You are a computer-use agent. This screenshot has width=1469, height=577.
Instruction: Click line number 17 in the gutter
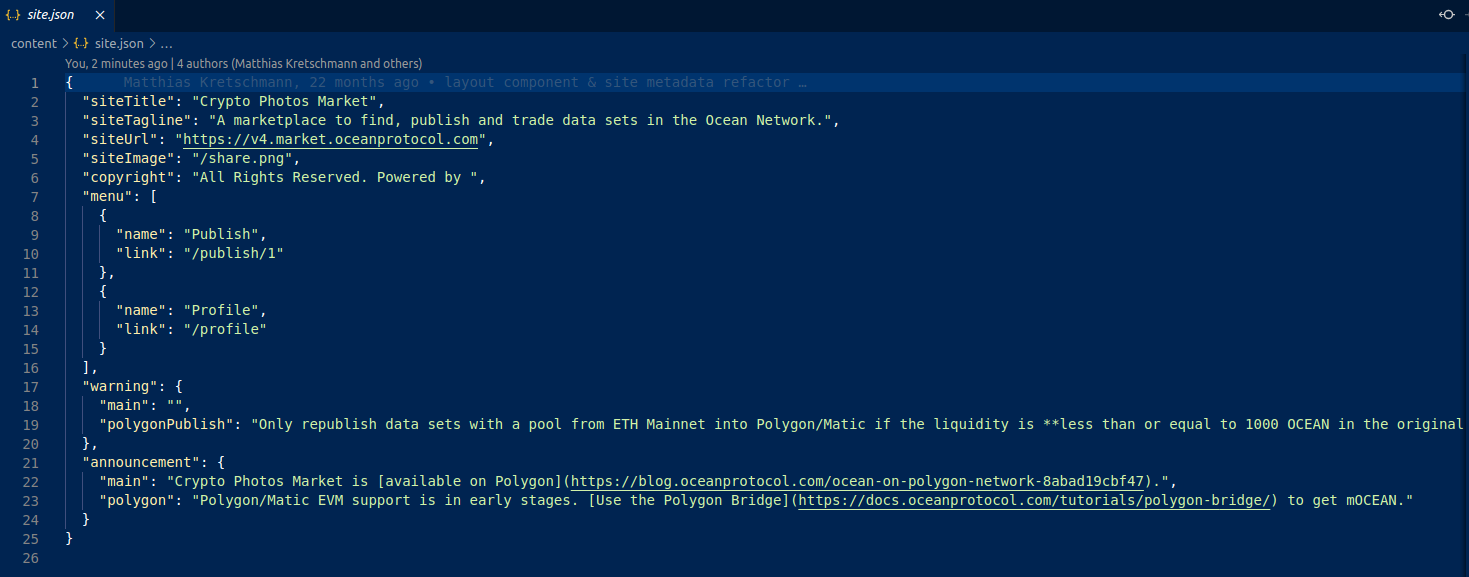pyautogui.click(x=30, y=386)
